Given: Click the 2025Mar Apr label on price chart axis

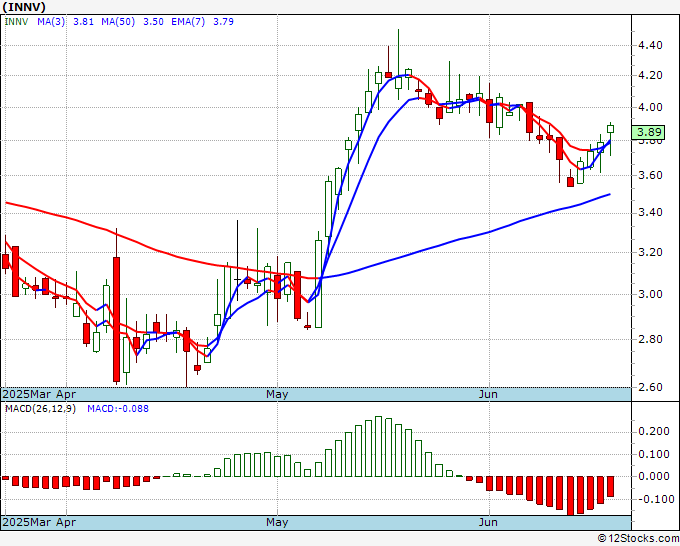Looking at the screenshot, I should (x=39, y=394).
